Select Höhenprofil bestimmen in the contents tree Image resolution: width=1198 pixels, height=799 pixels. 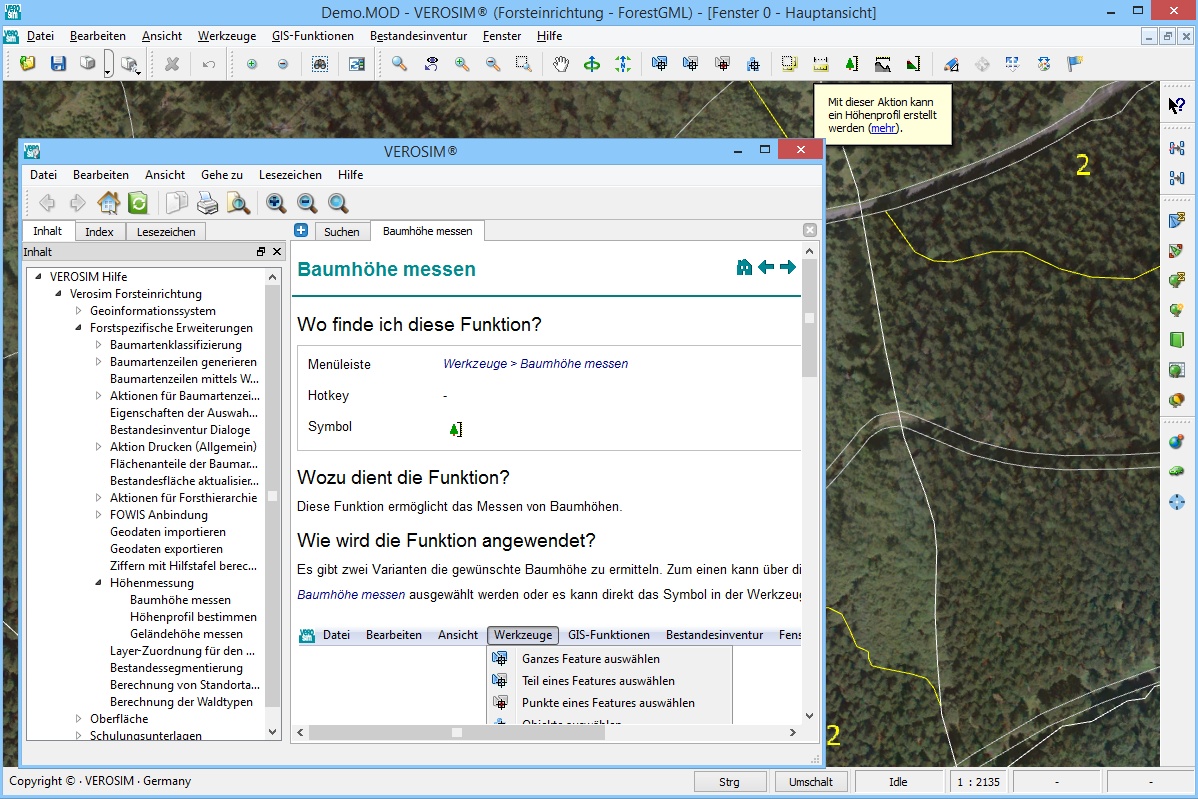point(193,616)
